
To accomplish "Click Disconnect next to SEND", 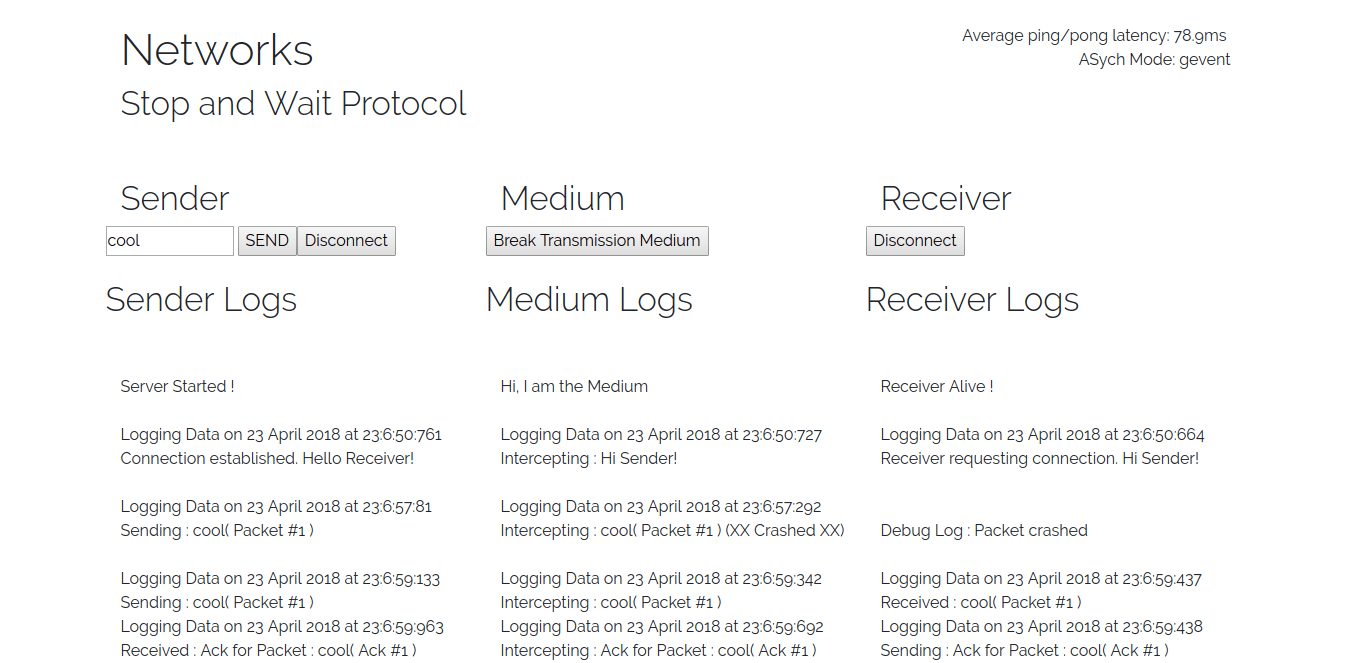I will pyautogui.click(x=346, y=240).
